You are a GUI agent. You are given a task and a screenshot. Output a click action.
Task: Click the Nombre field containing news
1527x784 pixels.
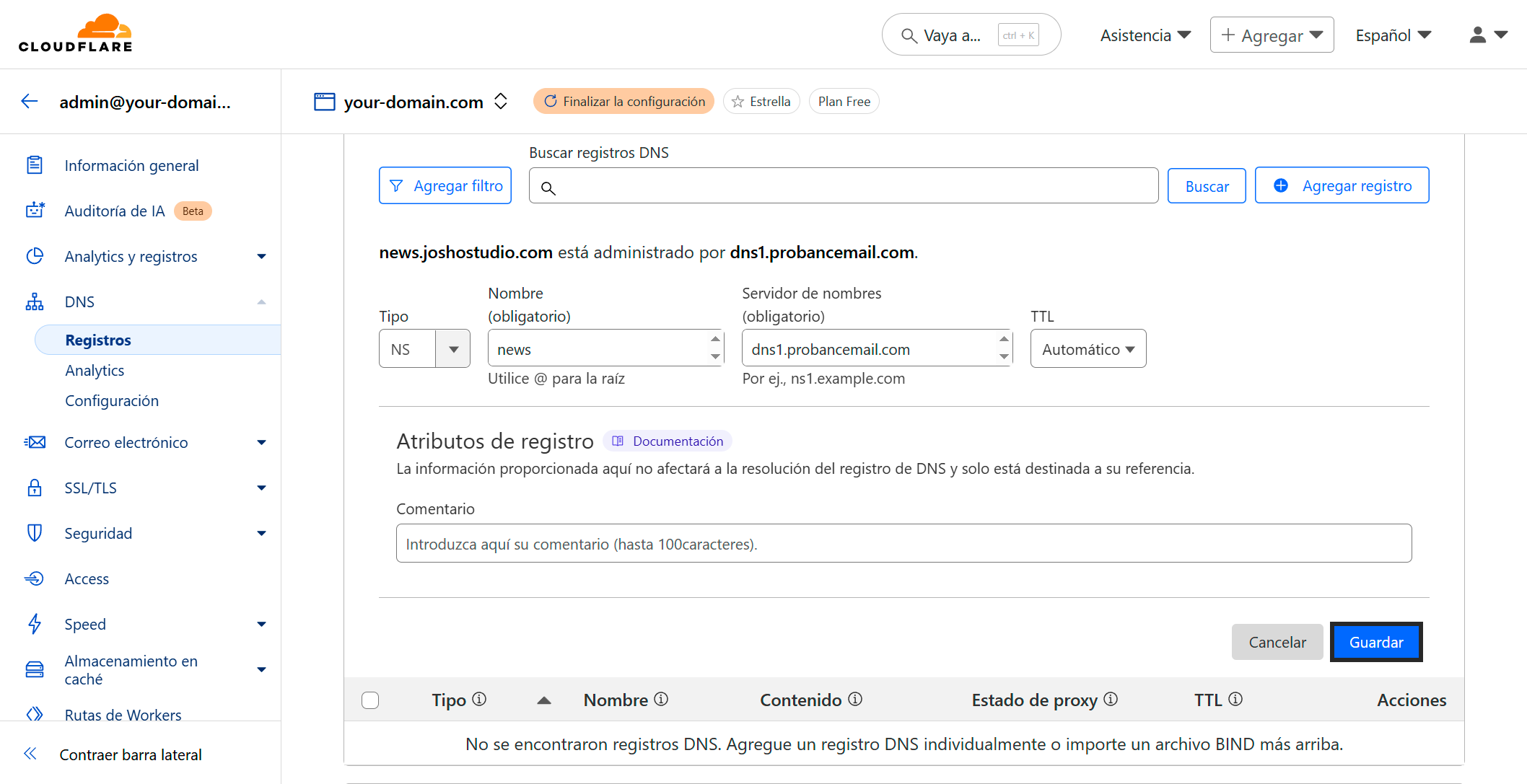tap(605, 348)
